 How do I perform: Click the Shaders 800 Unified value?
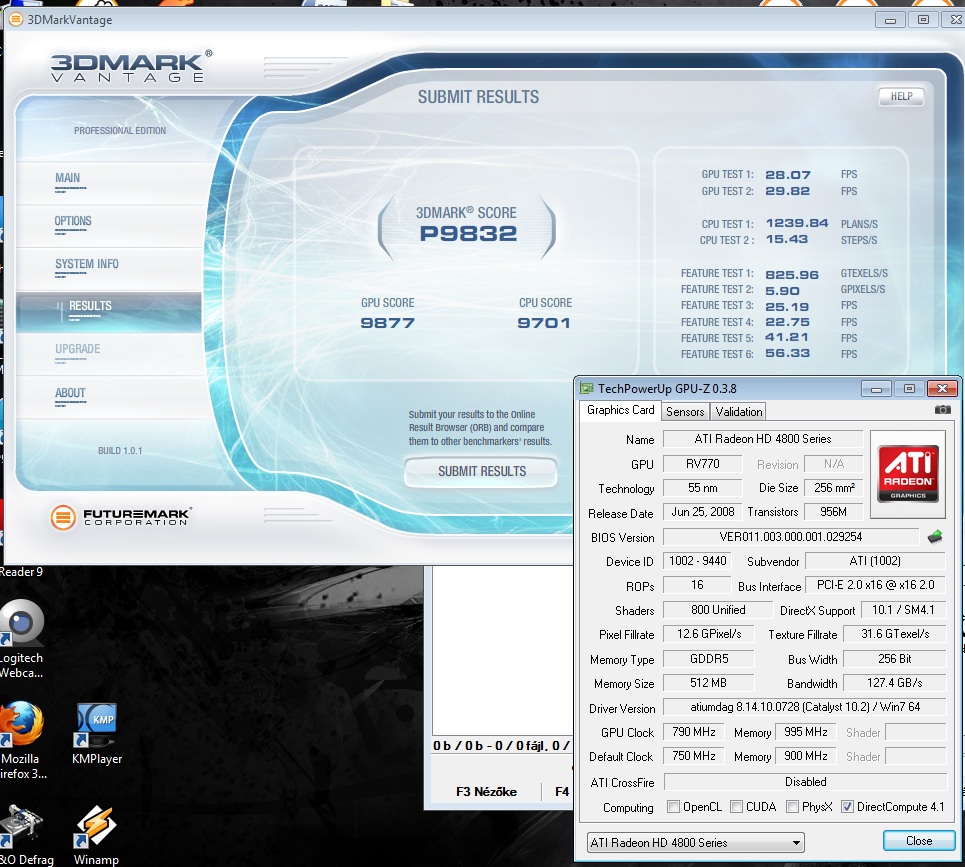coord(718,610)
